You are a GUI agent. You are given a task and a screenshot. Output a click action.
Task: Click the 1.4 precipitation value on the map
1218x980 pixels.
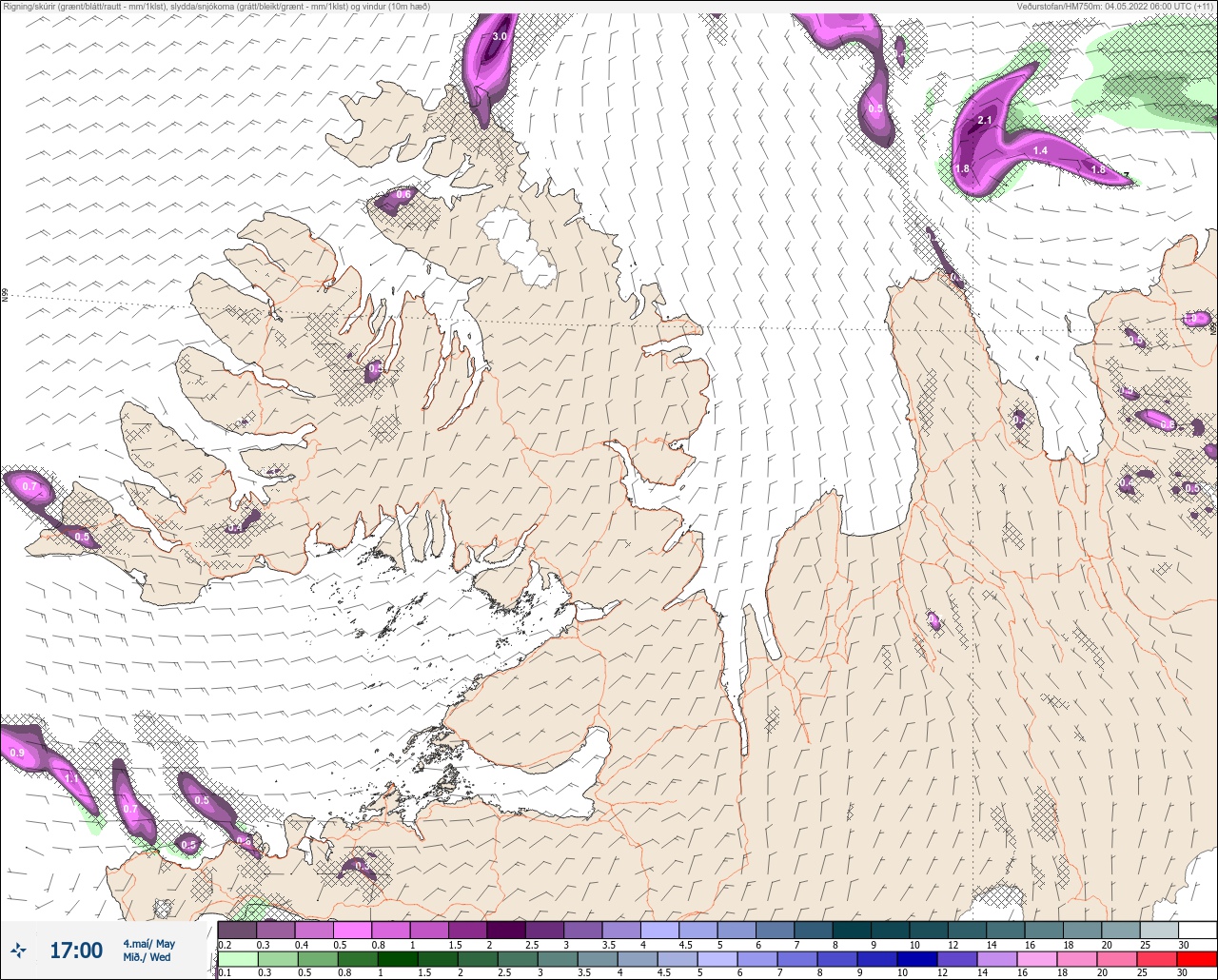(x=1040, y=151)
